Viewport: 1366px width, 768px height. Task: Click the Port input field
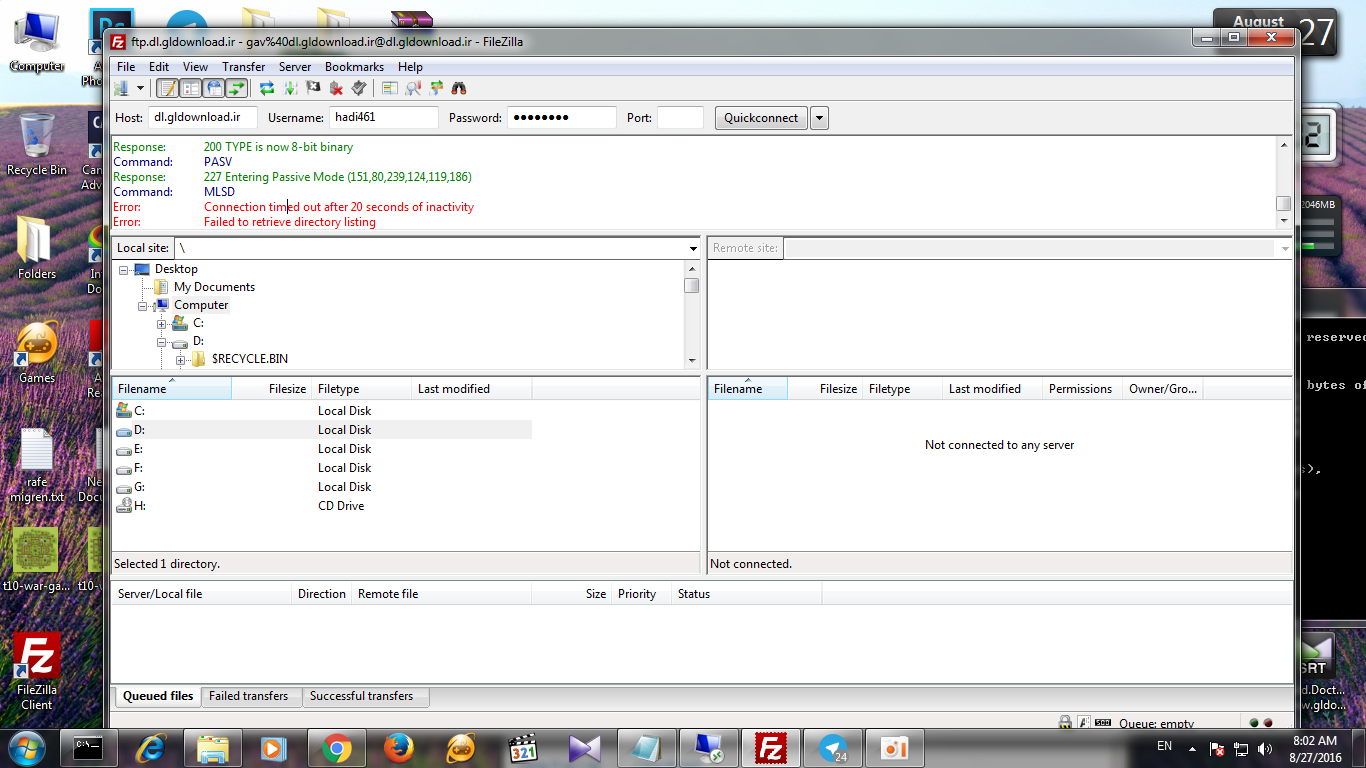coord(680,117)
